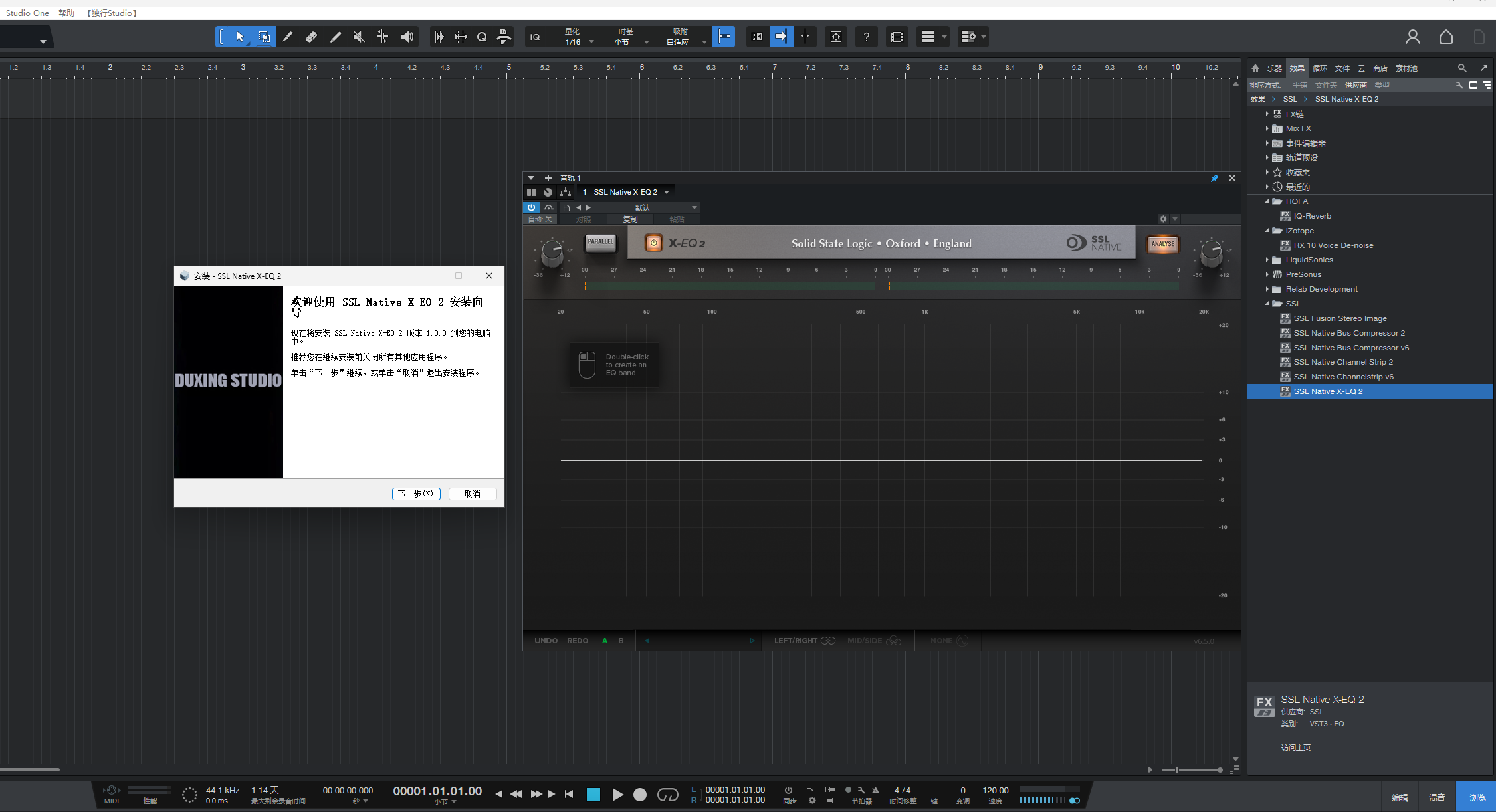Image resolution: width=1496 pixels, height=812 pixels.
Task: Select LEFT/RIGHT processing mode
Action: 804,641
